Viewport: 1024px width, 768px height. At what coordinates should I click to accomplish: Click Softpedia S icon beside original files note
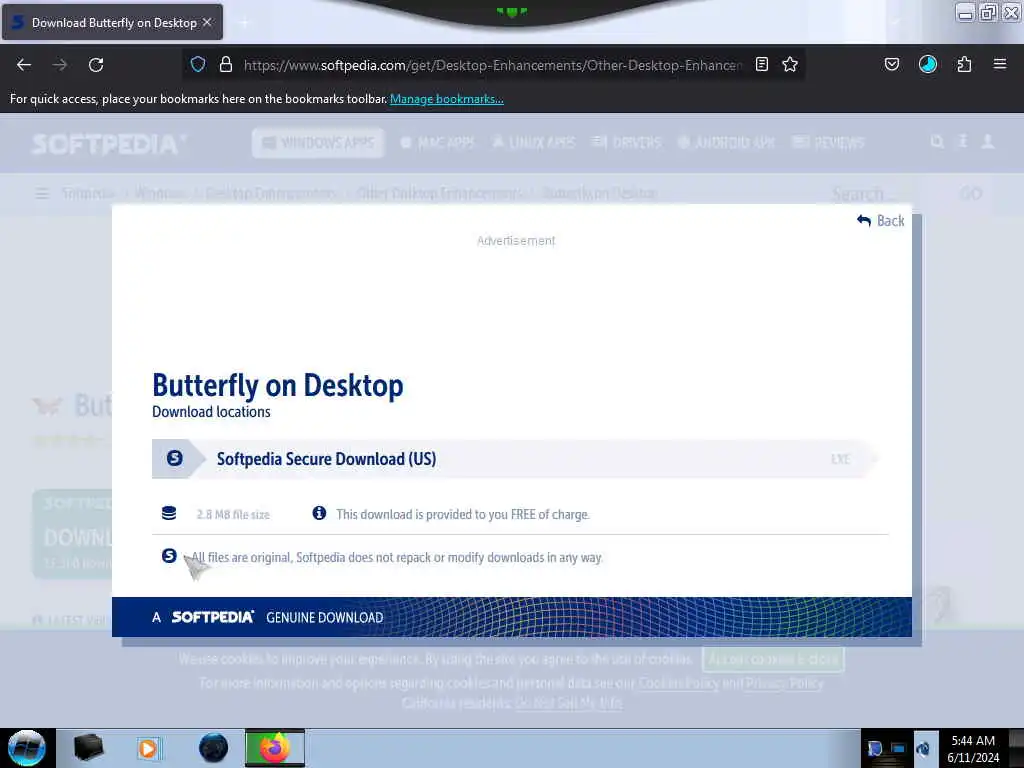click(169, 556)
